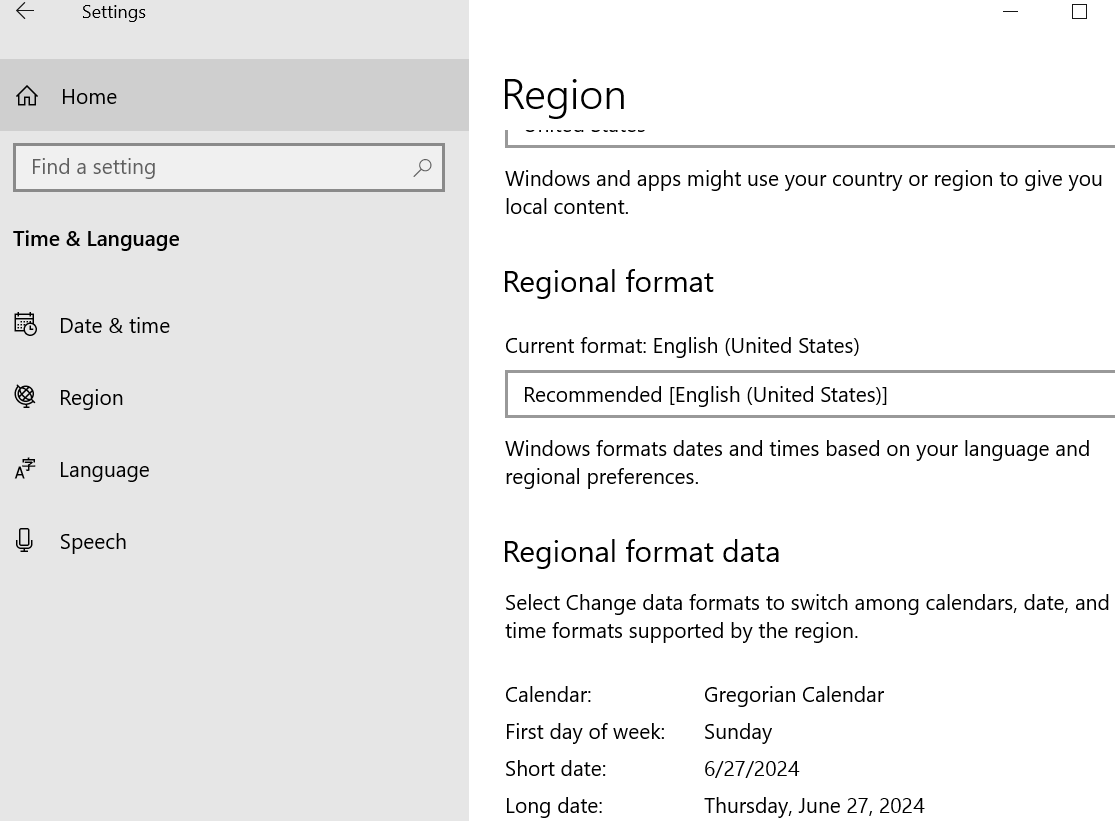
Task: Click the search magnifier in Find a setting
Action: [x=422, y=167]
